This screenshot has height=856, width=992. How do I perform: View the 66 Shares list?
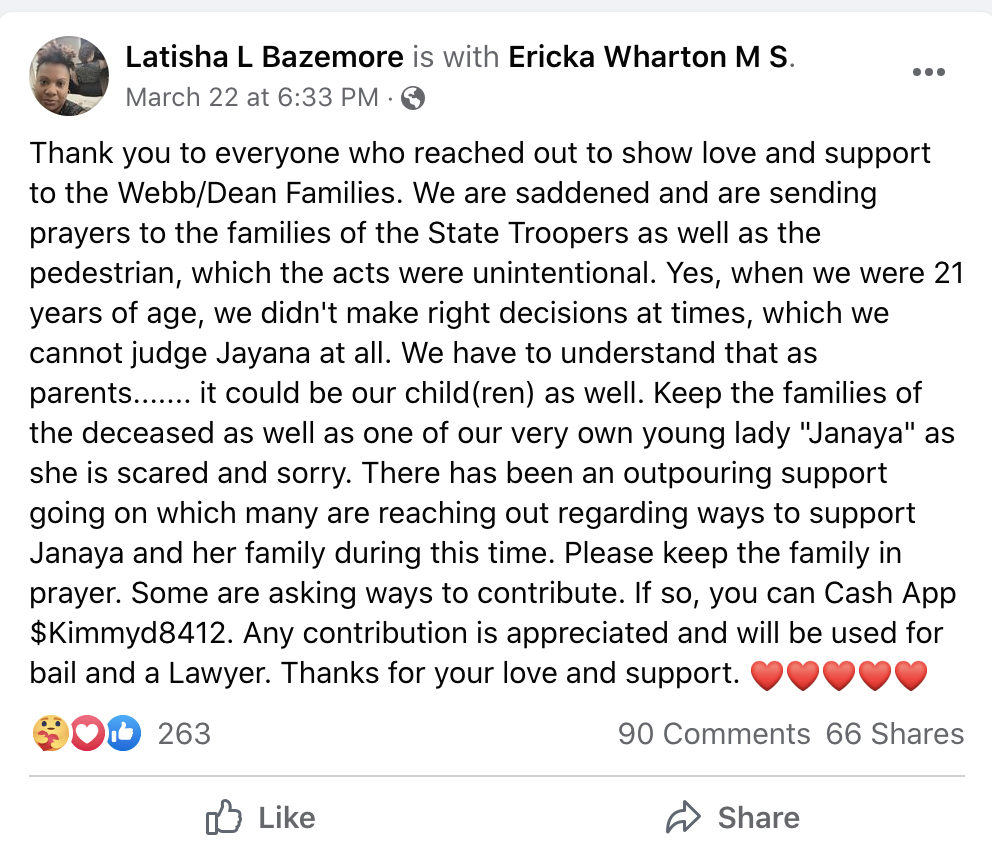(x=895, y=734)
